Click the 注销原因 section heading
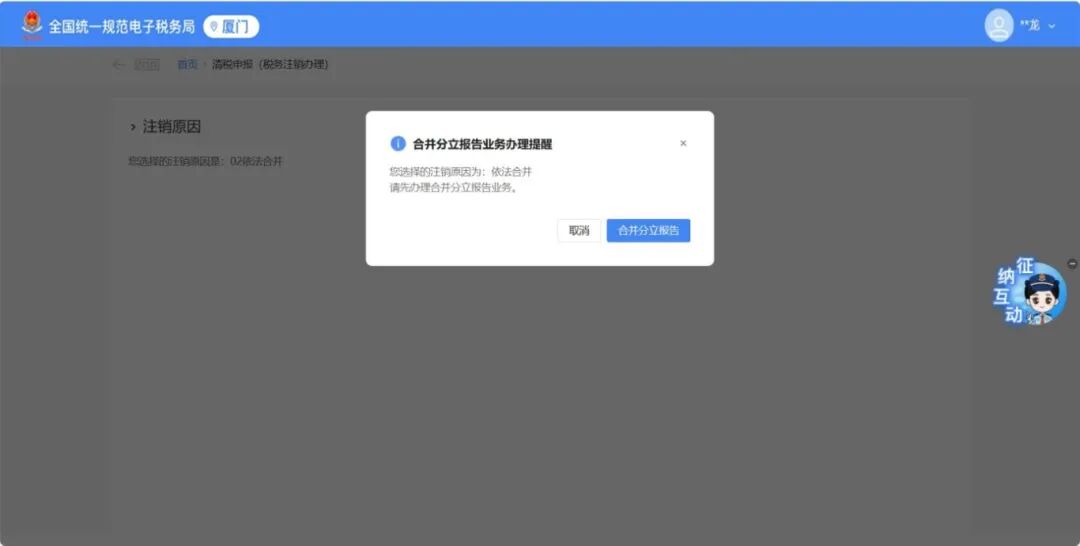 (172, 127)
